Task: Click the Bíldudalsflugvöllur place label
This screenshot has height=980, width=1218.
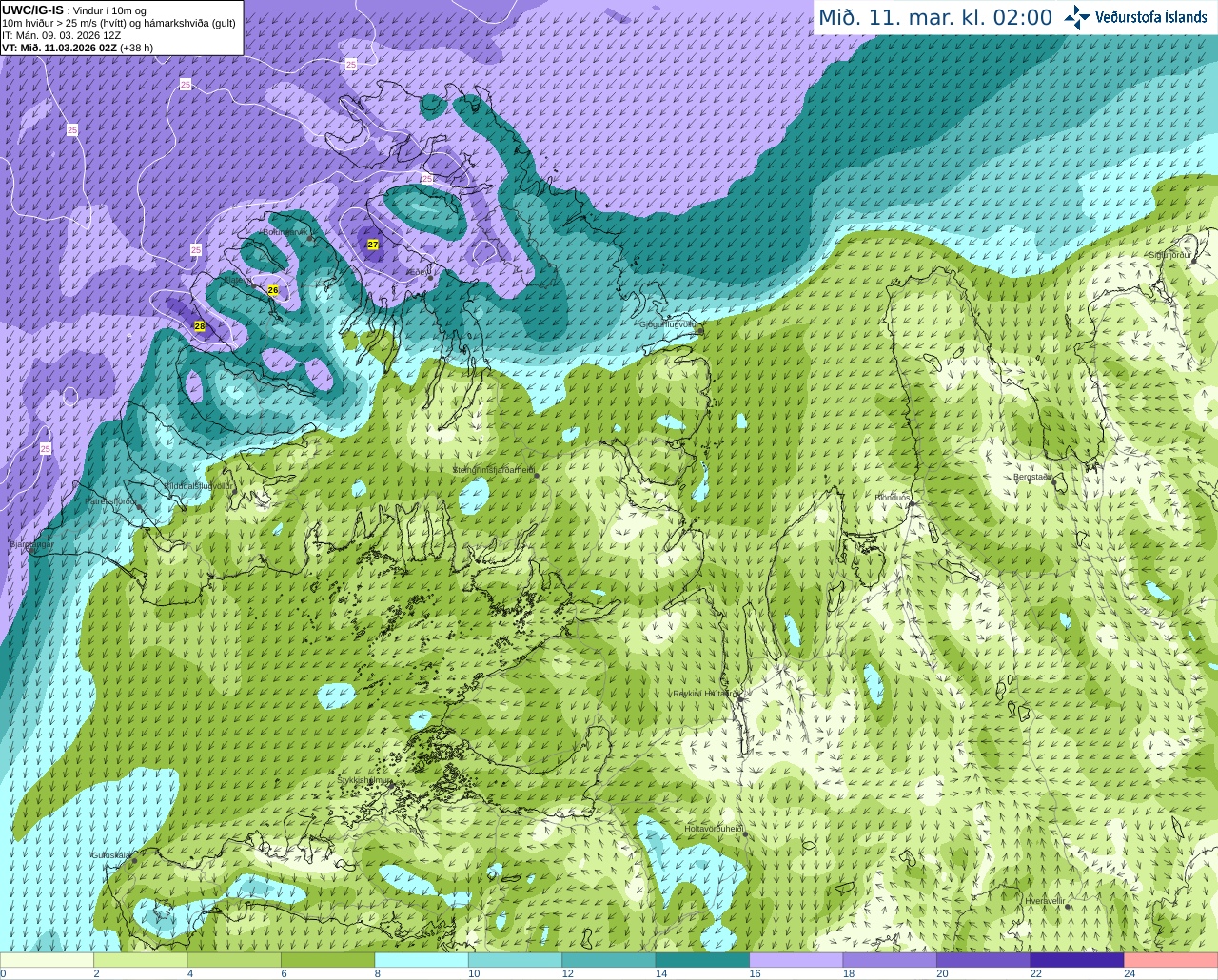Action: [x=198, y=485]
